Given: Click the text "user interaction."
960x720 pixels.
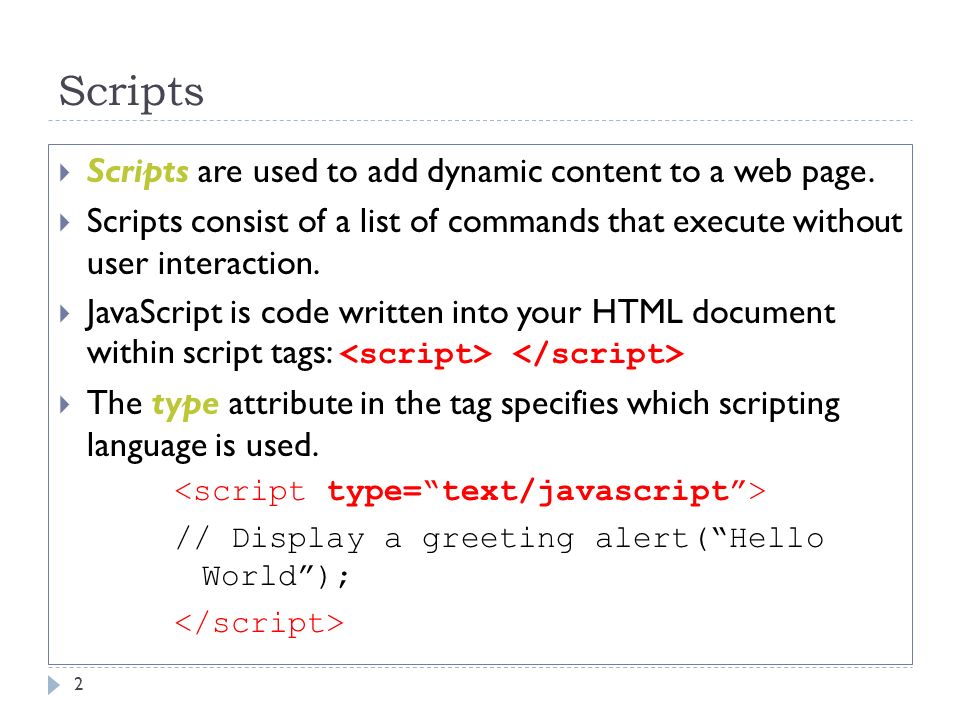Looking at the screenshot, I should 203,264.
